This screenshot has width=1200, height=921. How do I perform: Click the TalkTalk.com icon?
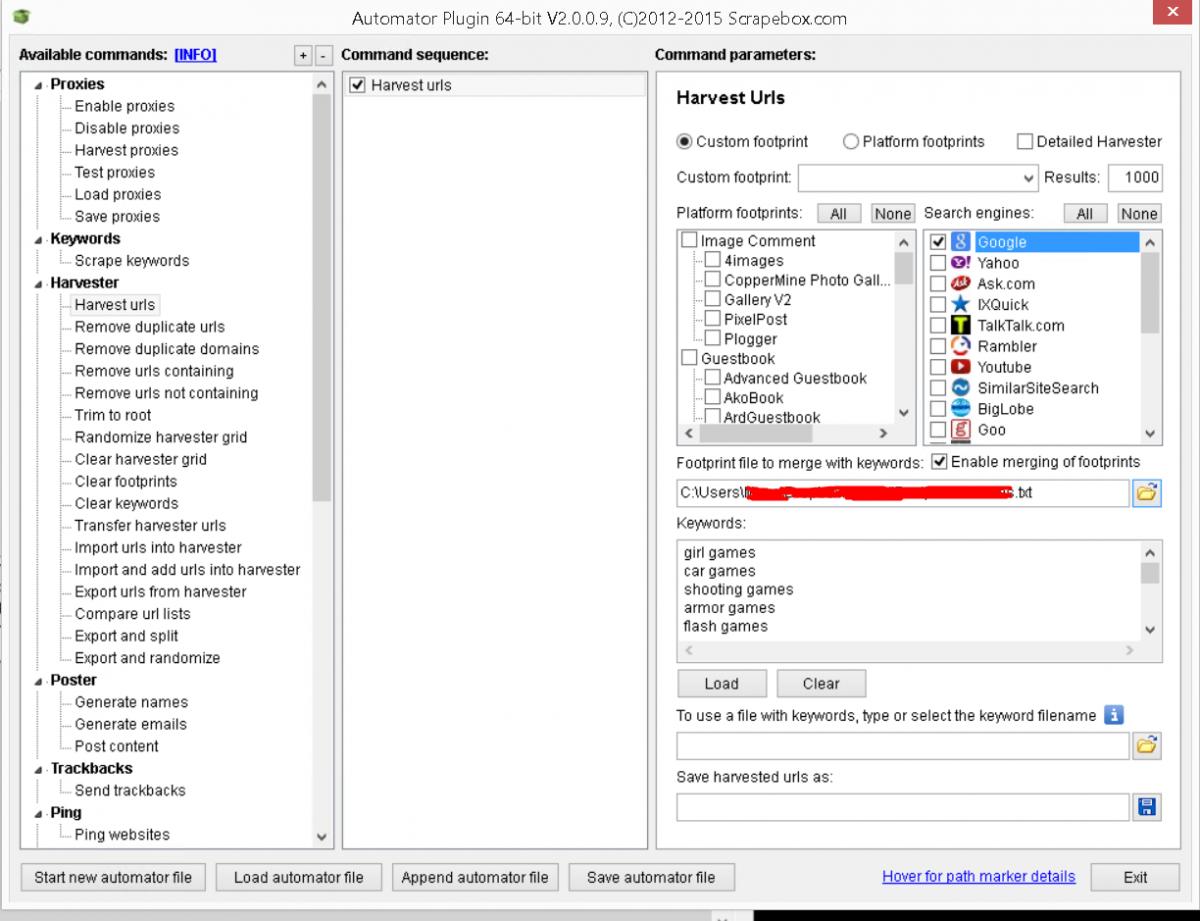pos(960,326)
